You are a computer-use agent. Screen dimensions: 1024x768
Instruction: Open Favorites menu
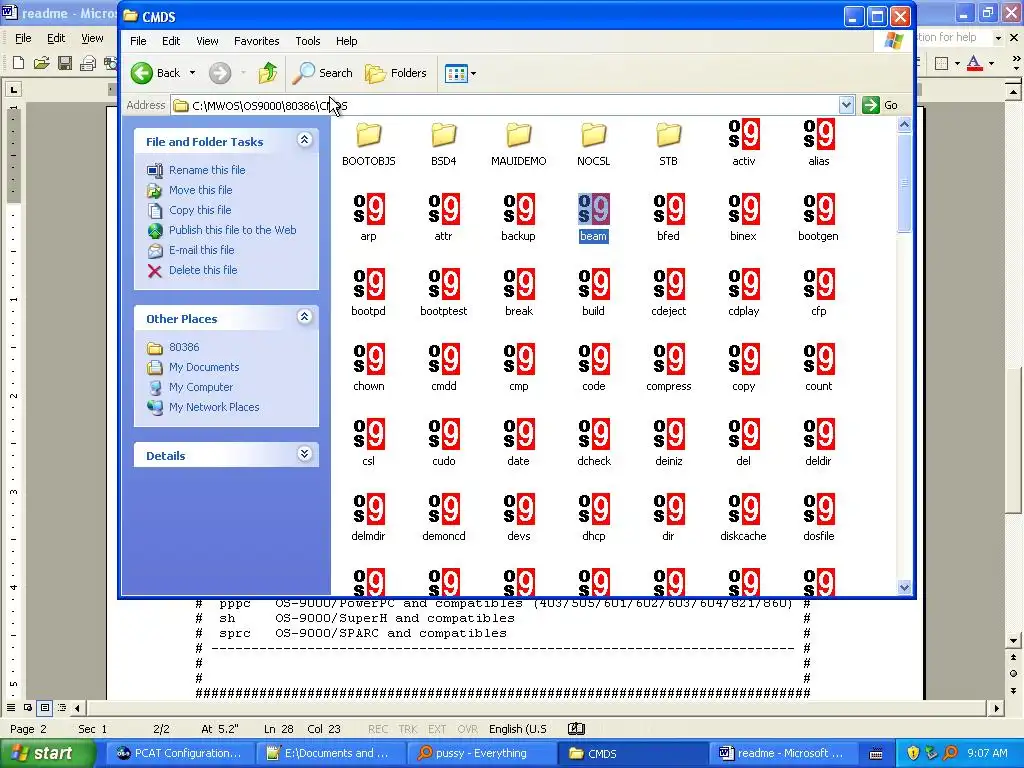pyautogui.click(x=257, y=40)
